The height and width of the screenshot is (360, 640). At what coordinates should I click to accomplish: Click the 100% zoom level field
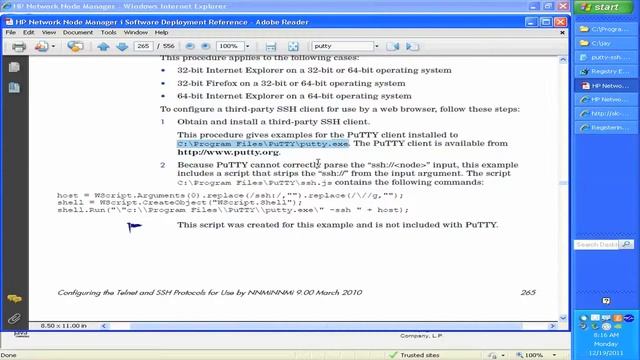click(x=229, y=46)
